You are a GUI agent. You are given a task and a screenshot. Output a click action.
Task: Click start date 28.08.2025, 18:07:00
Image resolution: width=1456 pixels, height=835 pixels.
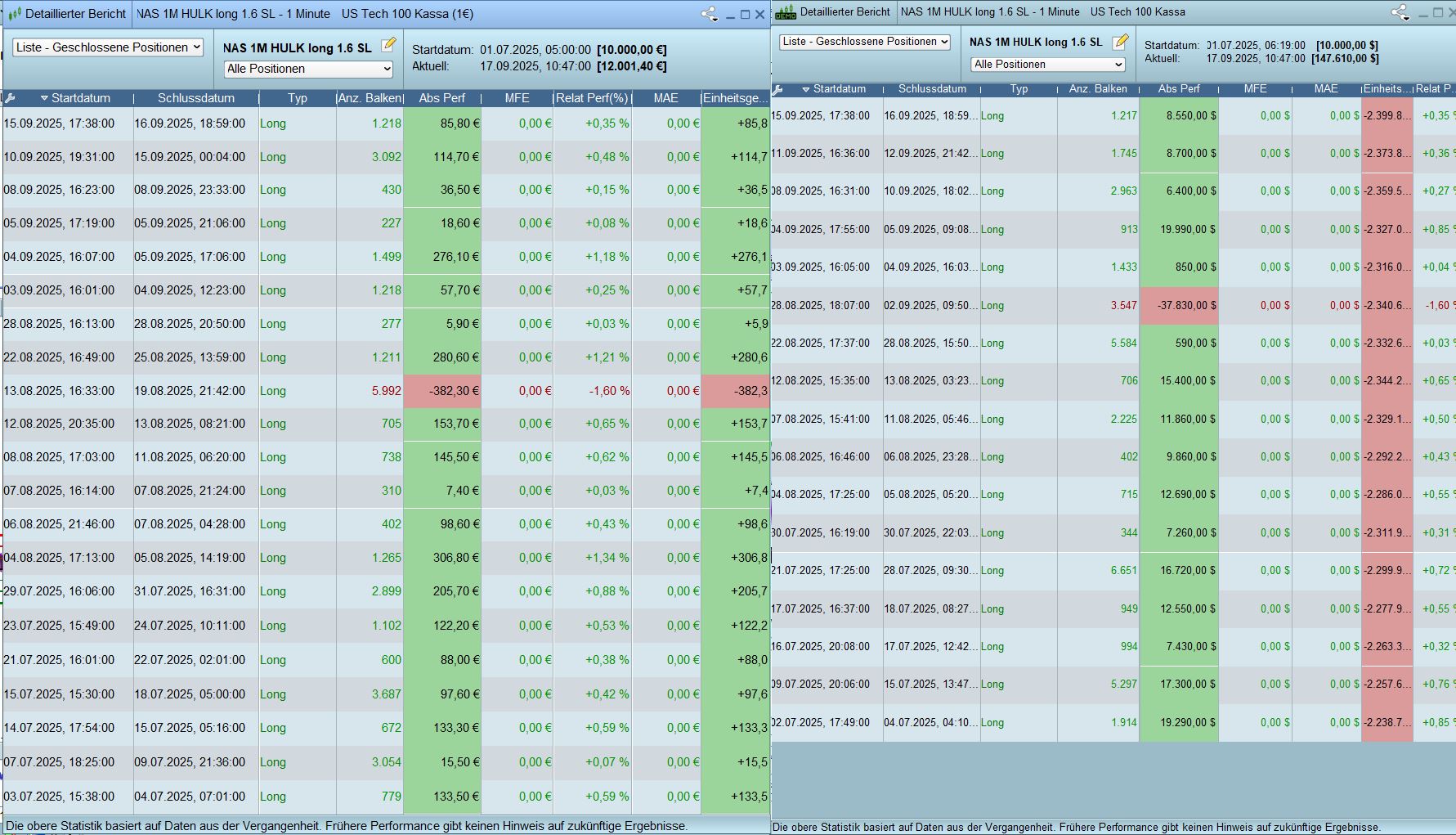pyautogui.click(x=820, y=305)
